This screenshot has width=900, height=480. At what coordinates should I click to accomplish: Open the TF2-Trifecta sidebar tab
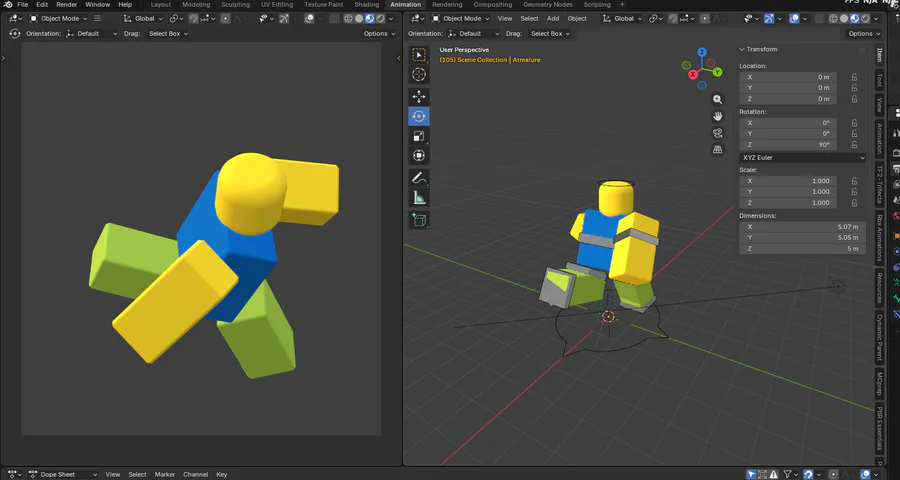point(879,184)
